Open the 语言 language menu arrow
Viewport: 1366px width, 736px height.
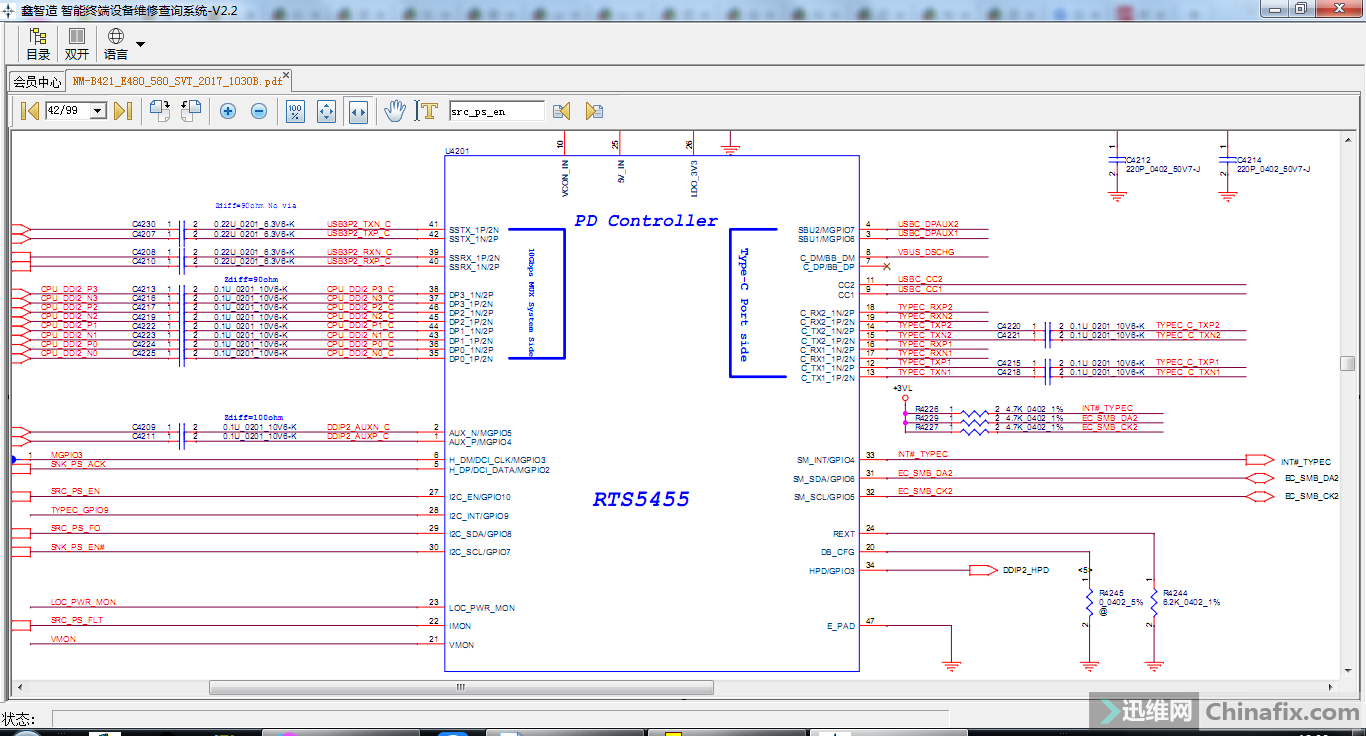[140, 45]
